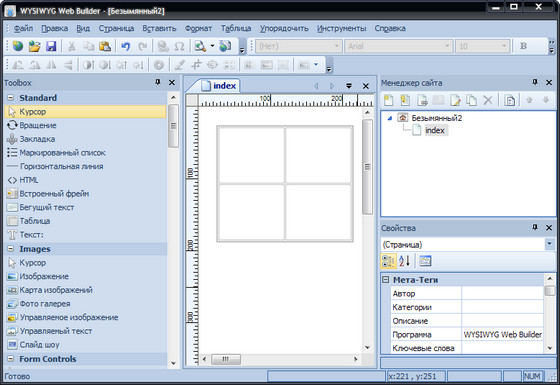This screenshot has height=385, width=560.
Task: Open the Правка menu
Action: pyautogui.click(x=54, y=28)
